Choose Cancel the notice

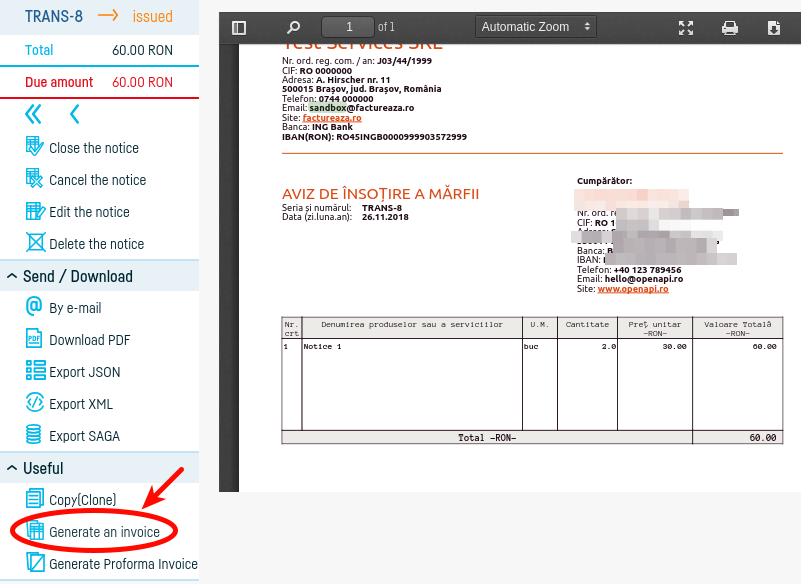tap(97, 180)
